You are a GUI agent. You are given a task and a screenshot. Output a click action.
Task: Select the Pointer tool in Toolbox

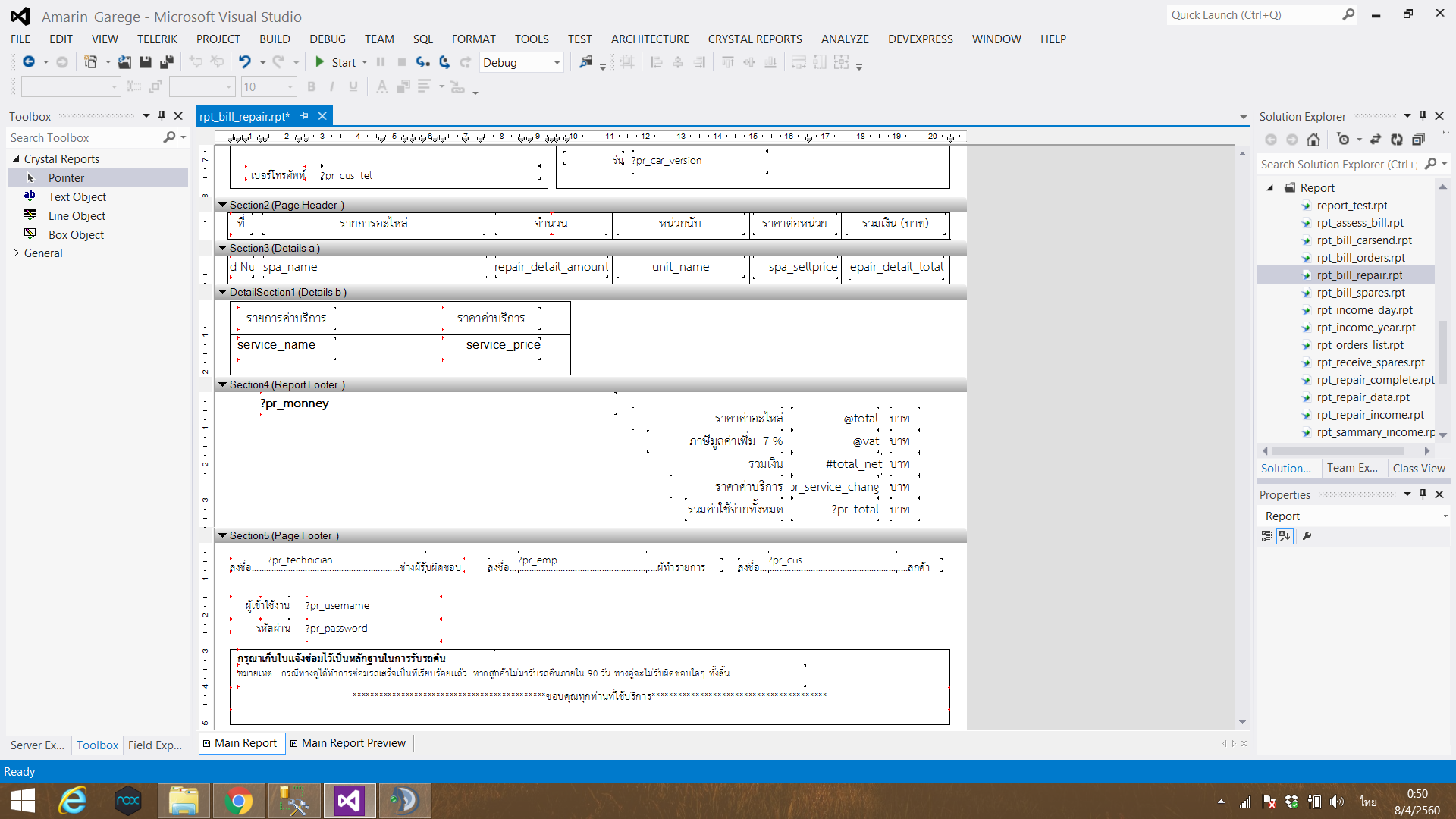tap(66, 177)
